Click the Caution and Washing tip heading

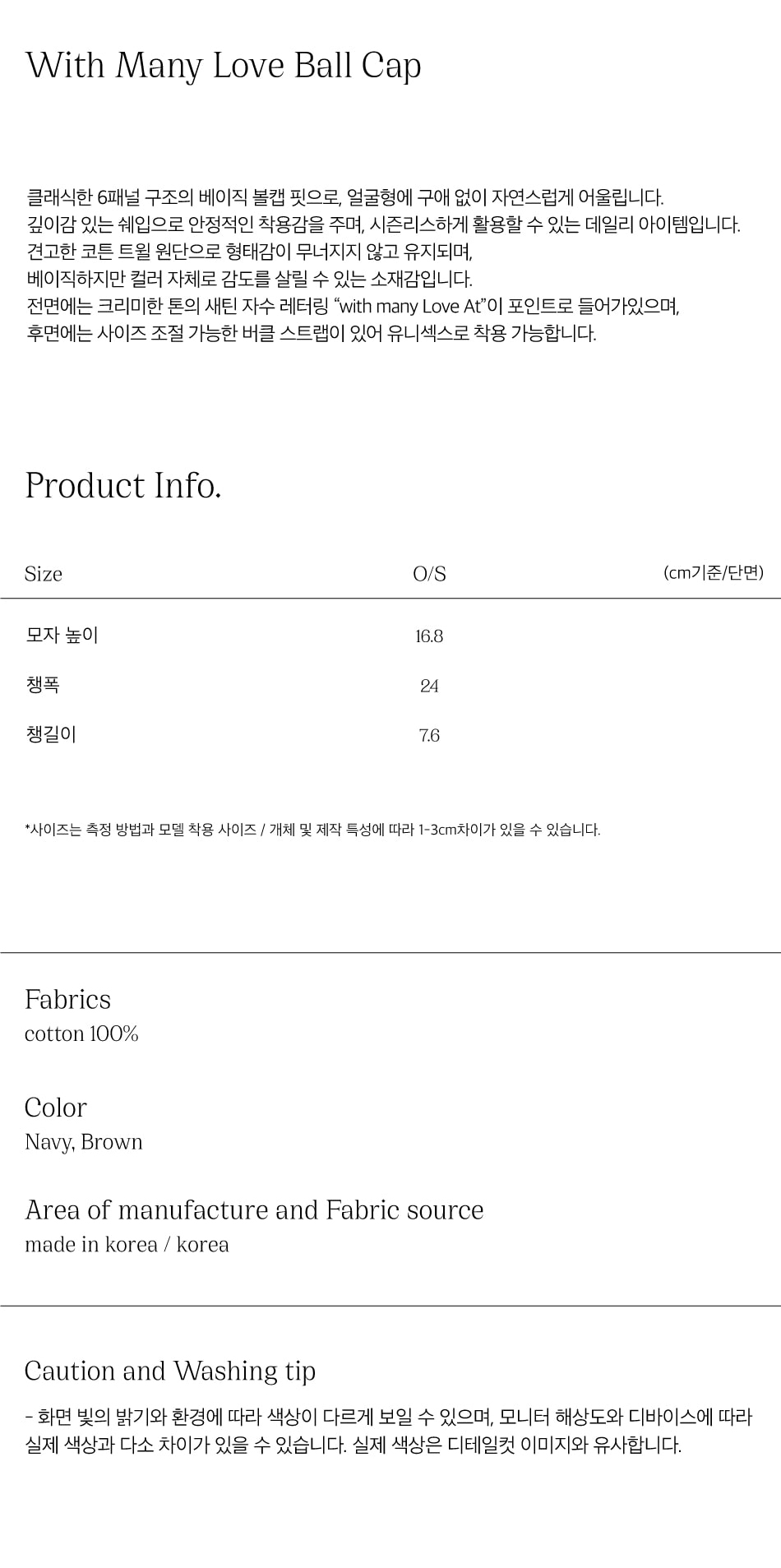point(170,1371)
